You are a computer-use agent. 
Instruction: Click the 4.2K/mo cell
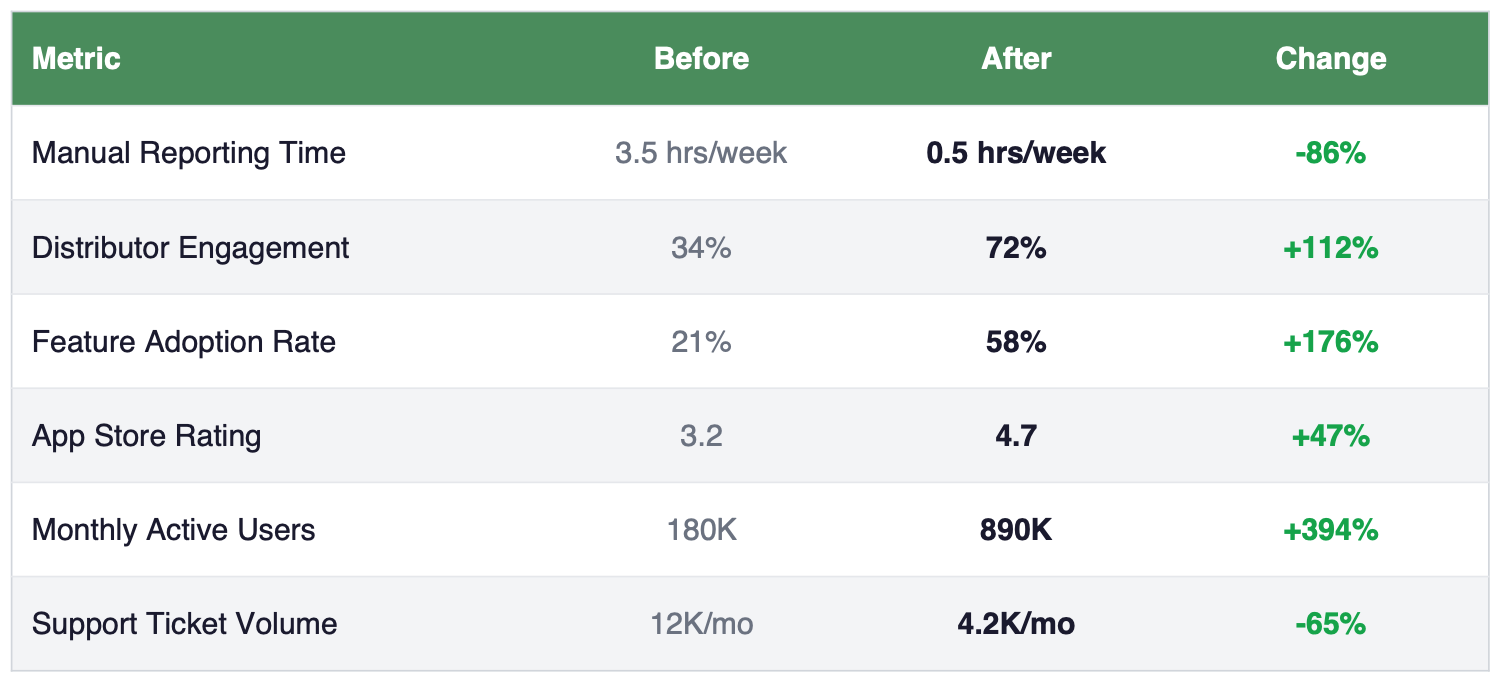[1016, 624]
